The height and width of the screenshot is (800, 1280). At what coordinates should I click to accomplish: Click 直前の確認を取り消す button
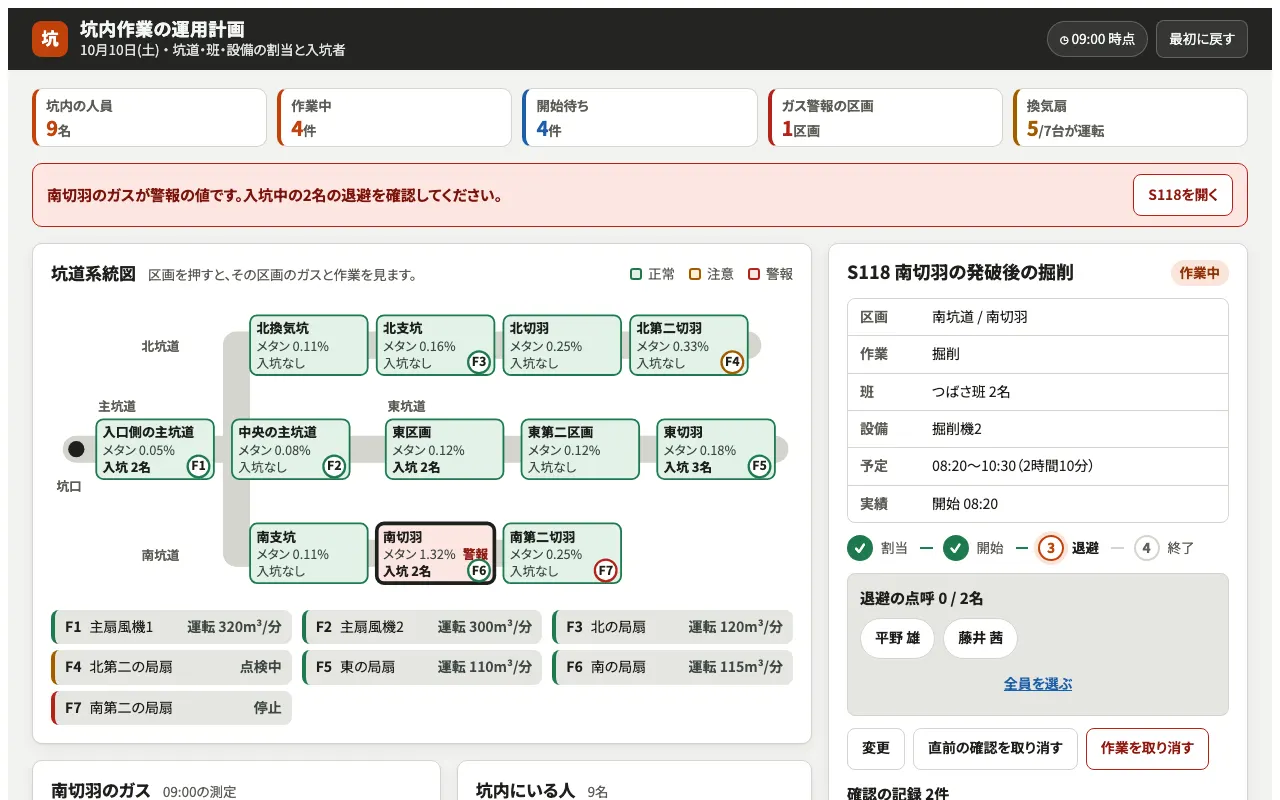[995, 748]
